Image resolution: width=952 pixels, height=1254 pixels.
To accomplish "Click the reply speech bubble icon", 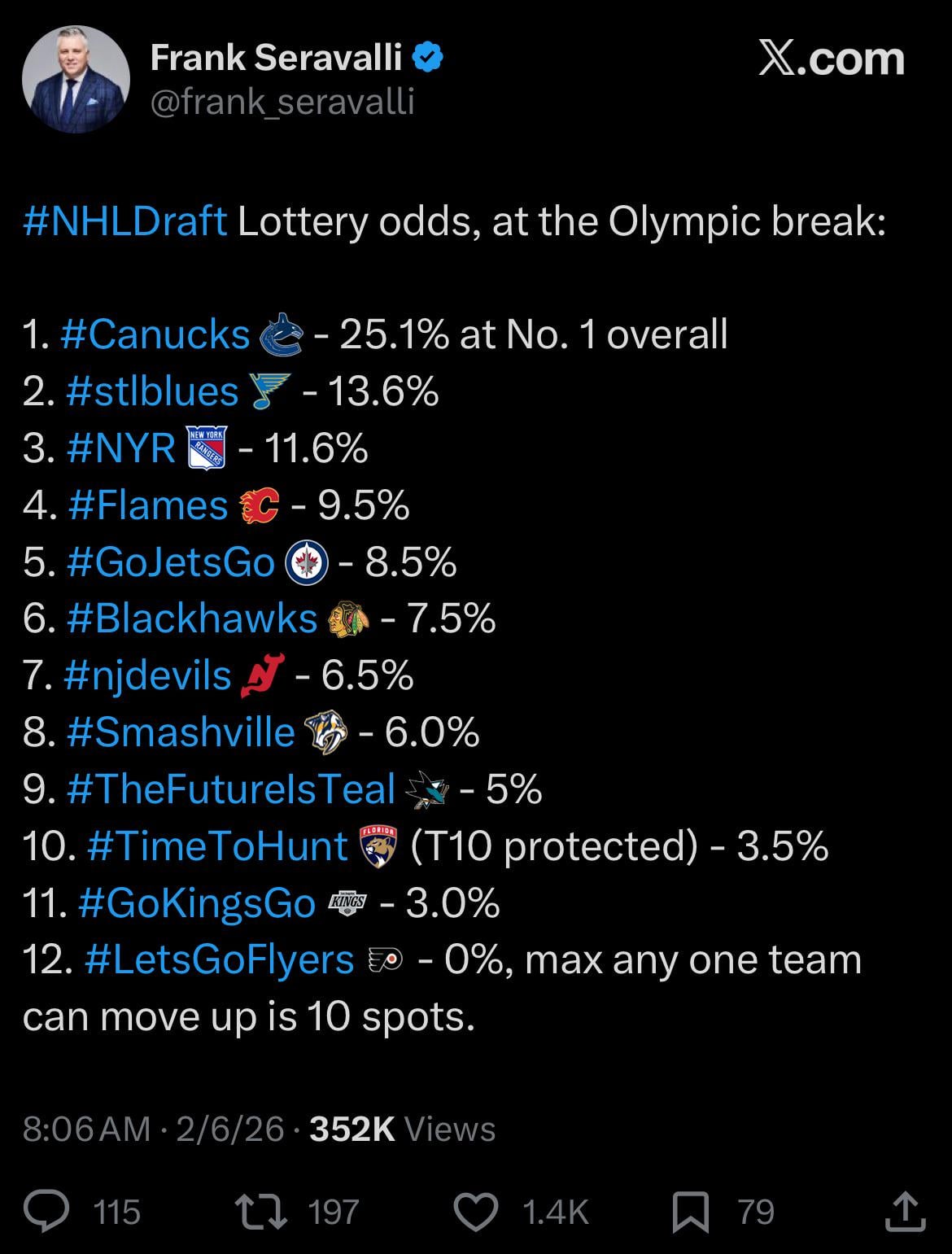I will pyautogui.click(x=46, y=1211).
